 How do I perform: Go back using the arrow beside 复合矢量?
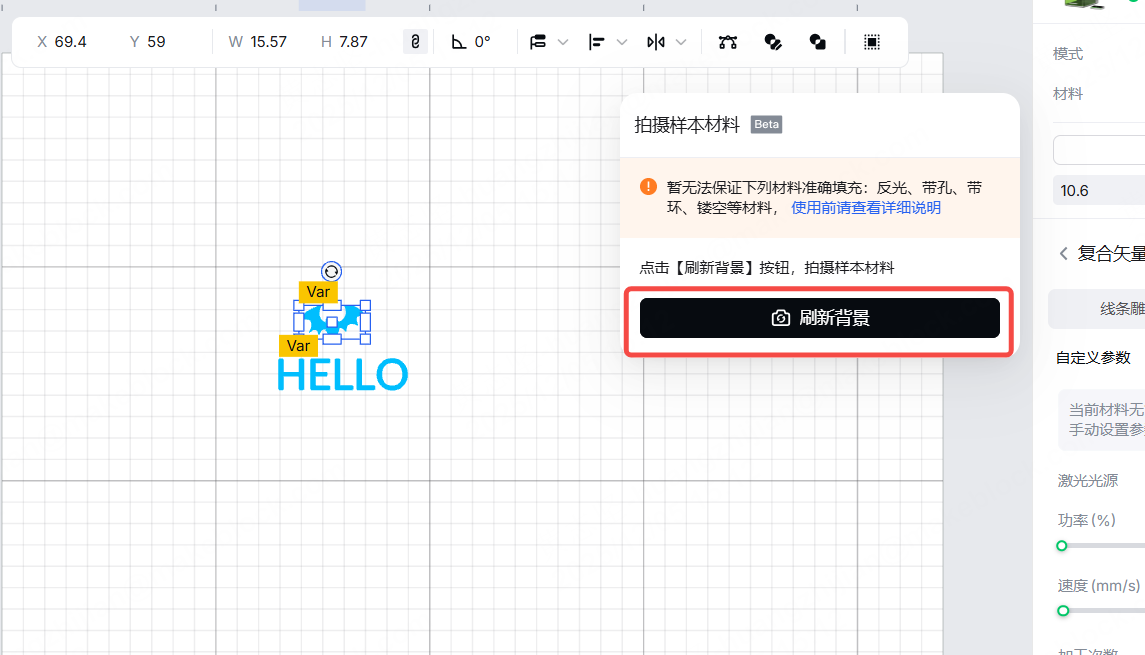[1063, 254]
